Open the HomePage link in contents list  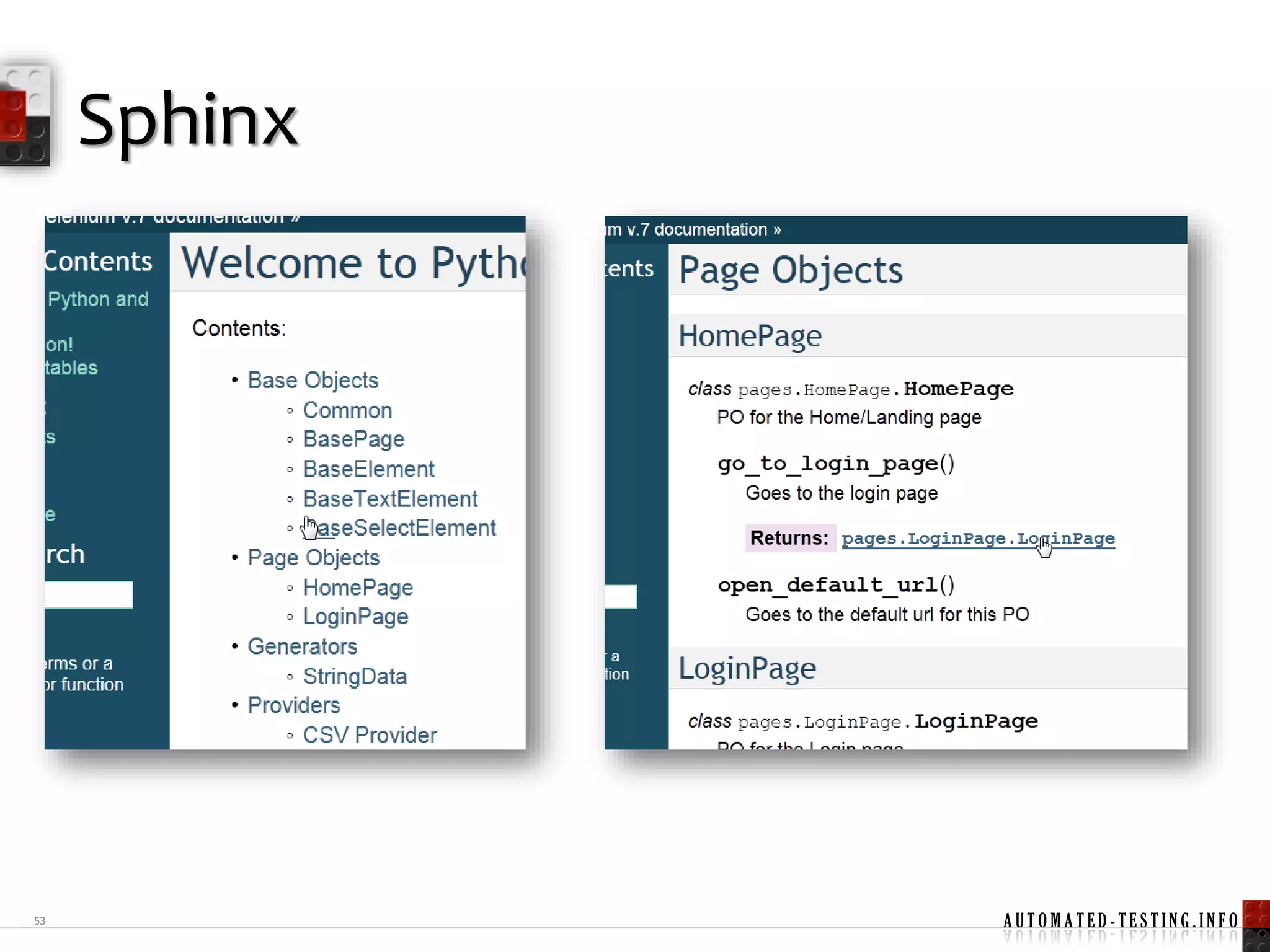point(358,588)
